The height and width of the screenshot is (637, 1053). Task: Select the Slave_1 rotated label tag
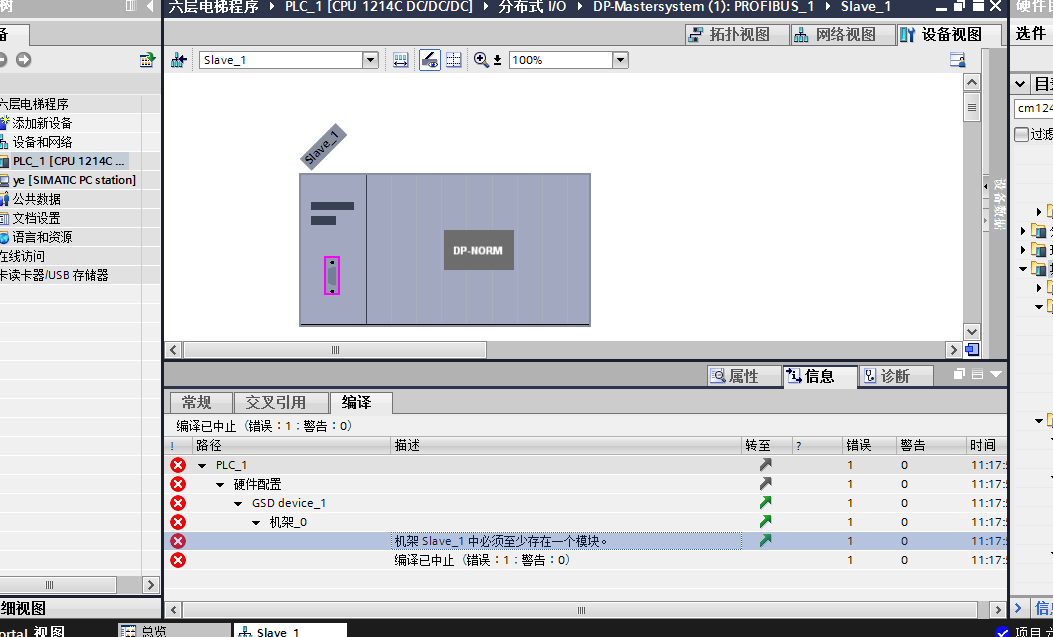[323, 146]
